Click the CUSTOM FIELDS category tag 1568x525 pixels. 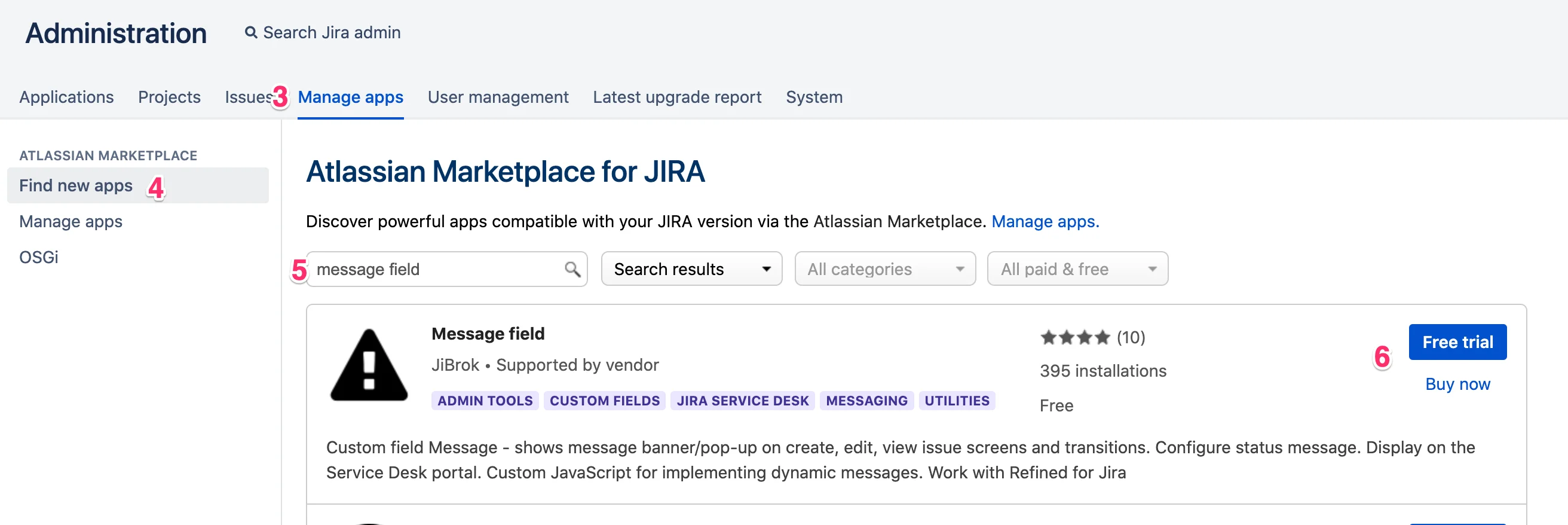tap(605, 400)
